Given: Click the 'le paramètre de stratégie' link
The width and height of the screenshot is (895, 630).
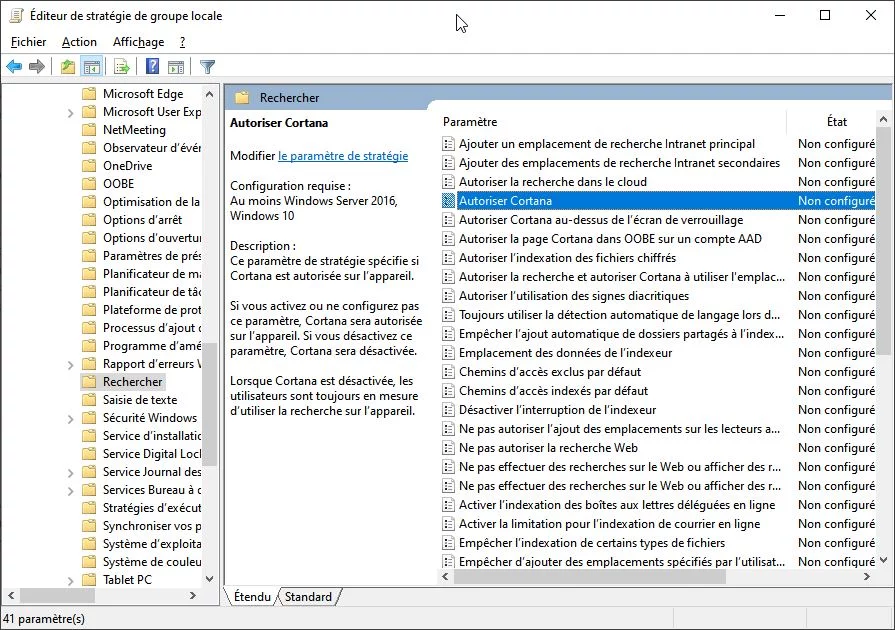Looking at the screenshot, I should pos(343,156).
